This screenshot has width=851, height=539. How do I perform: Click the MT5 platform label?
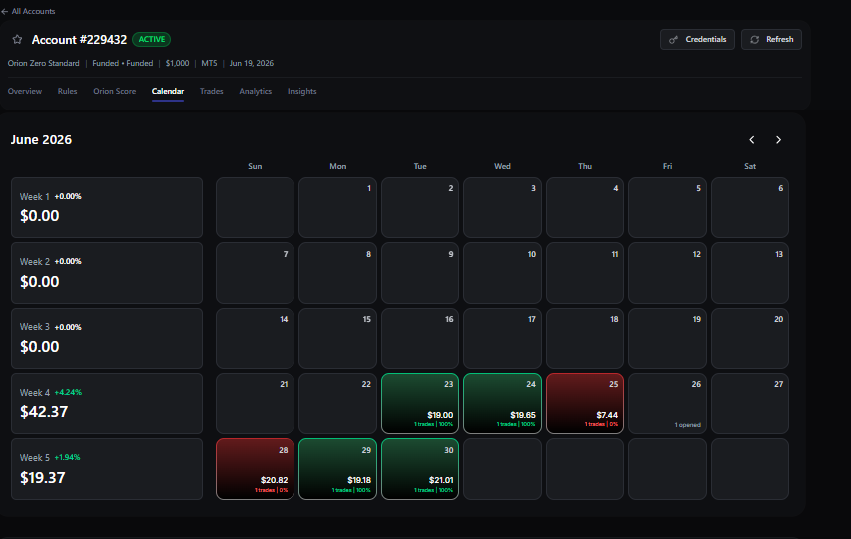tap(209, 64)
